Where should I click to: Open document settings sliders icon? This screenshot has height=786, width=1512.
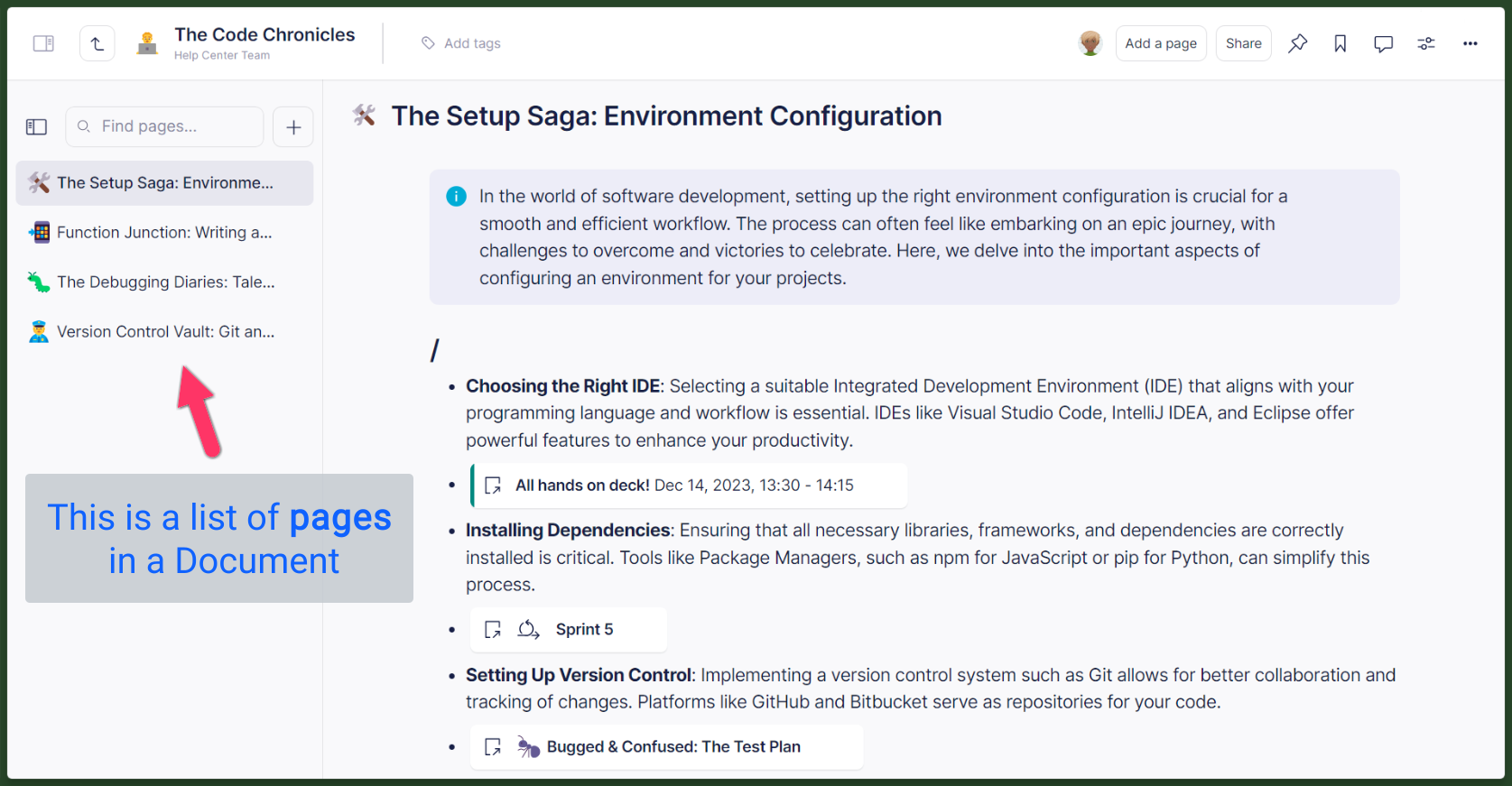(1426, 43)
